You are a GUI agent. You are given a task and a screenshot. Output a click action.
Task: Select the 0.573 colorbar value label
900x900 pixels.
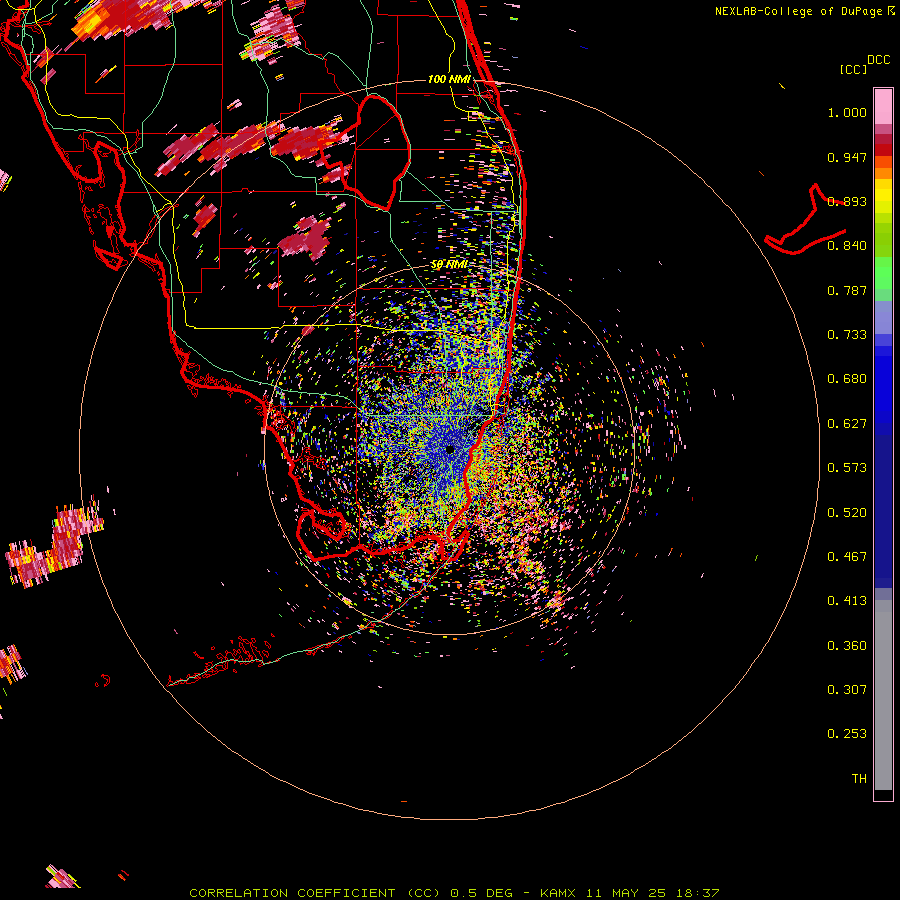[847, 468]
